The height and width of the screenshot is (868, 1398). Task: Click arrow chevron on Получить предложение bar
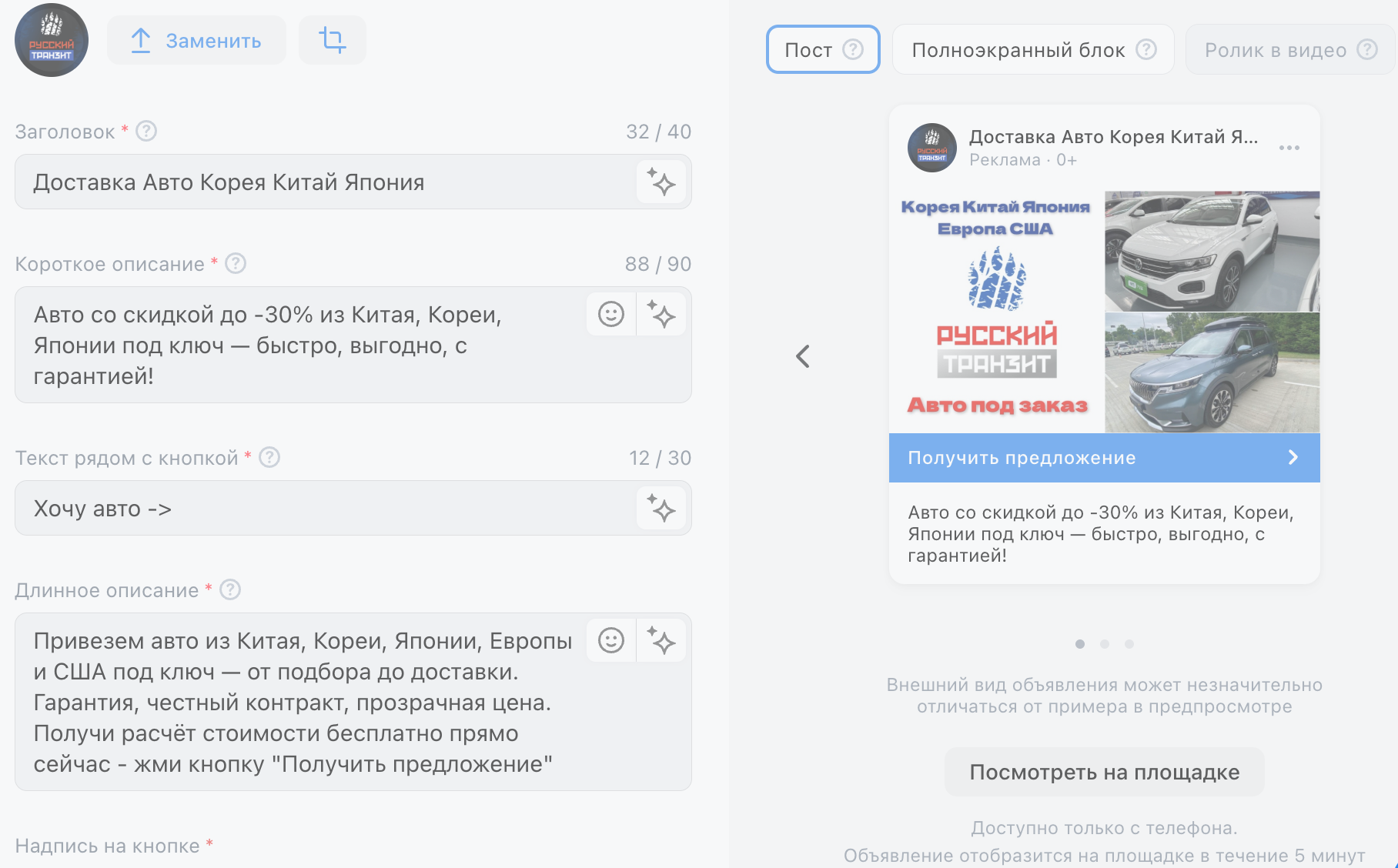[x=1293, y=458]
